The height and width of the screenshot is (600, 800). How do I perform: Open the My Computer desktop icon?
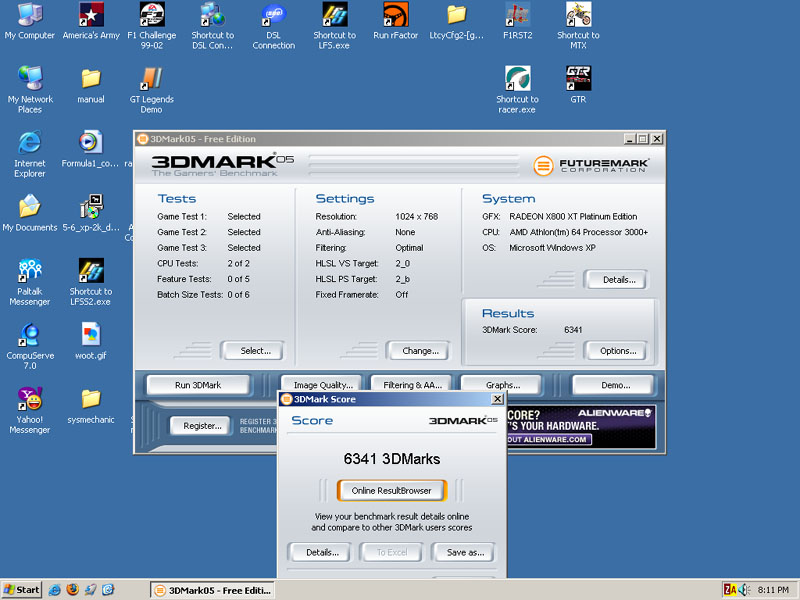point(30,20)
